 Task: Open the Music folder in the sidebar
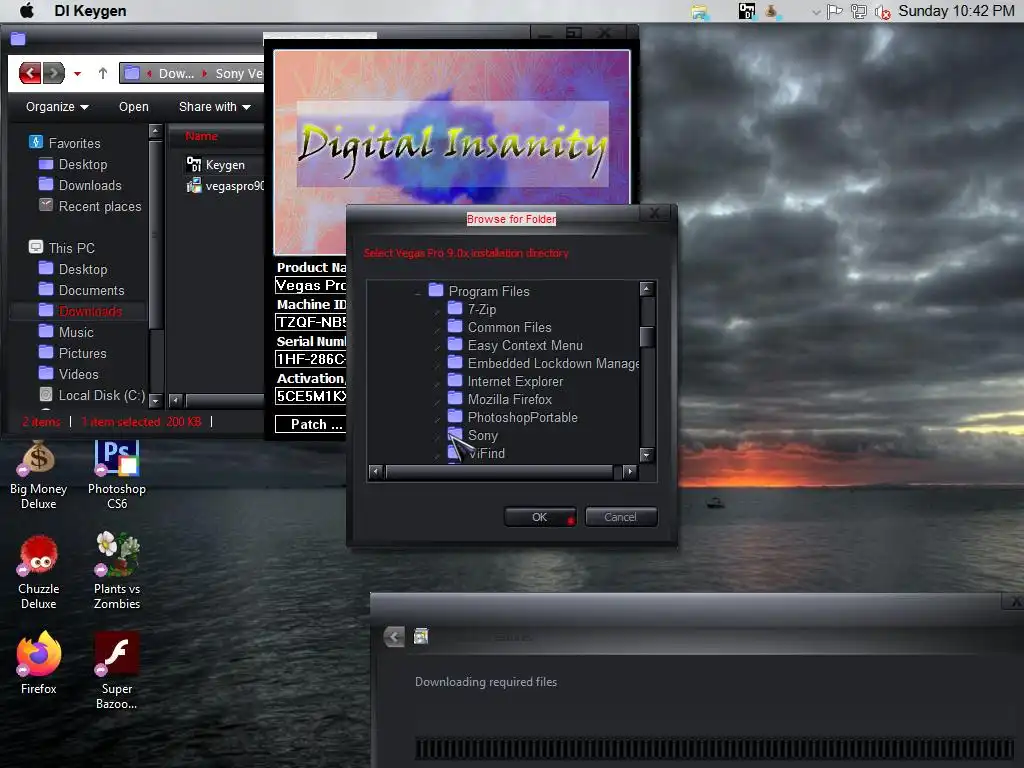(66, 332)
